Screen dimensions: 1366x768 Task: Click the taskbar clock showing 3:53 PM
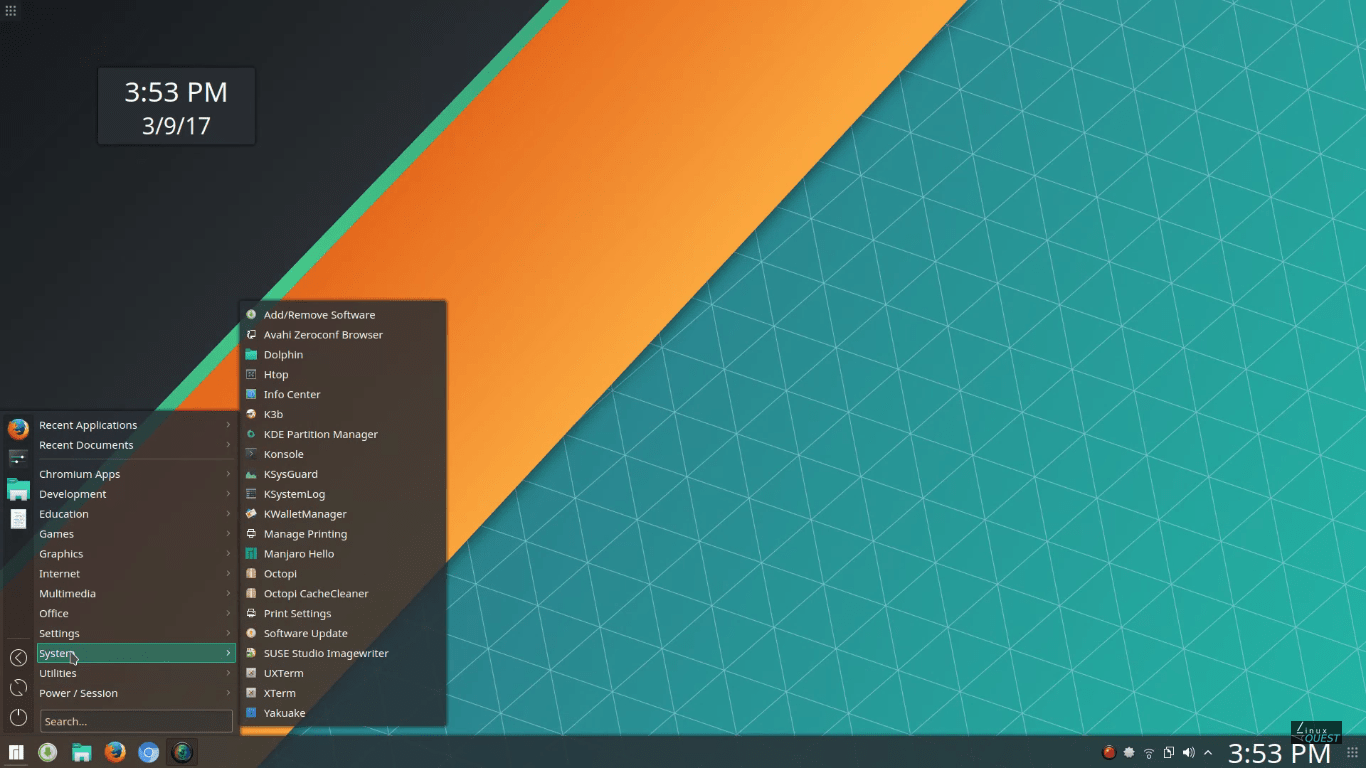tap(1279, 753)
